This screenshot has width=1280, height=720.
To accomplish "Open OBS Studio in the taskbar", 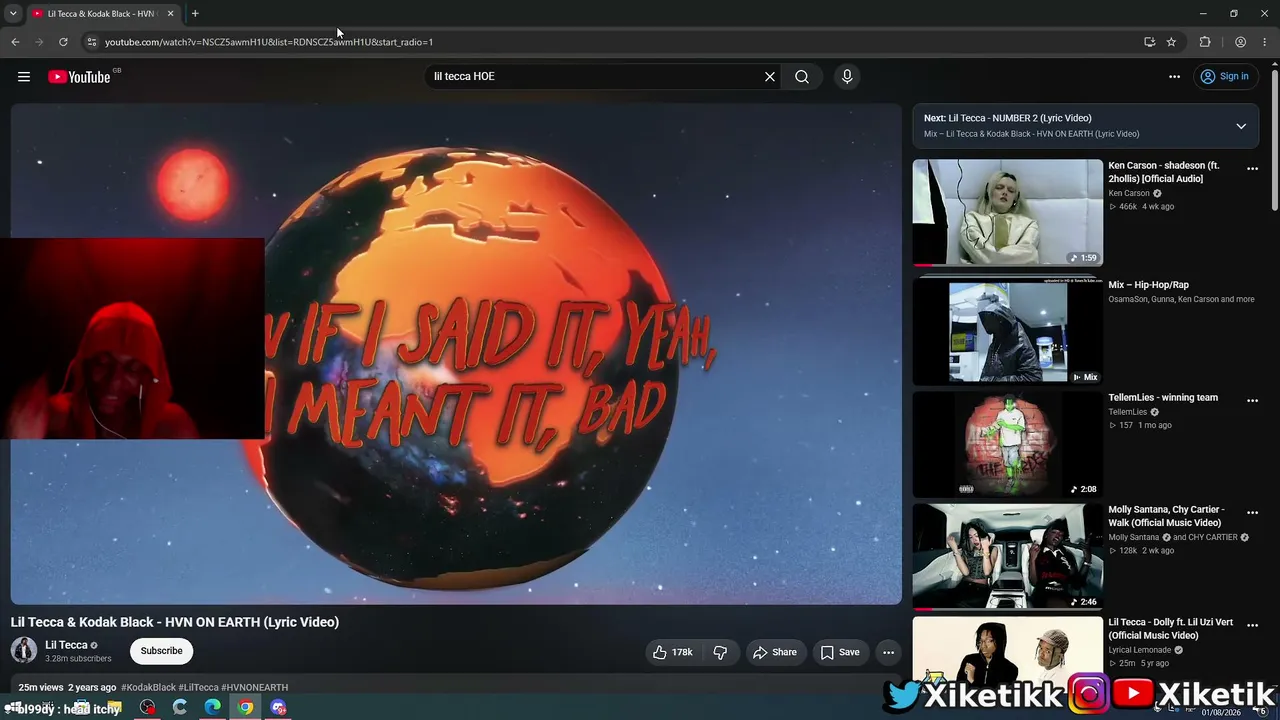I will (x=147, y=708).
